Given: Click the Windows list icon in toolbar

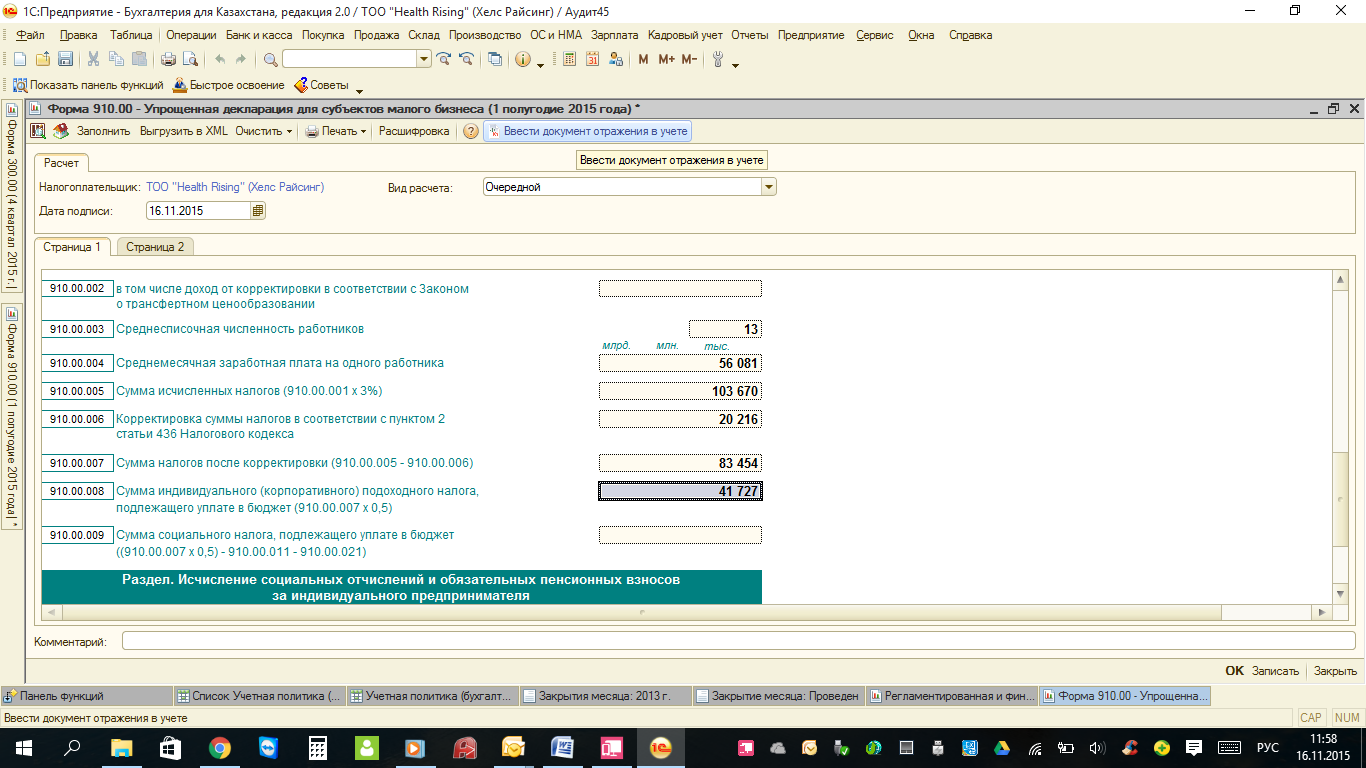Looking at the screenshot, I should click(495, 59).
